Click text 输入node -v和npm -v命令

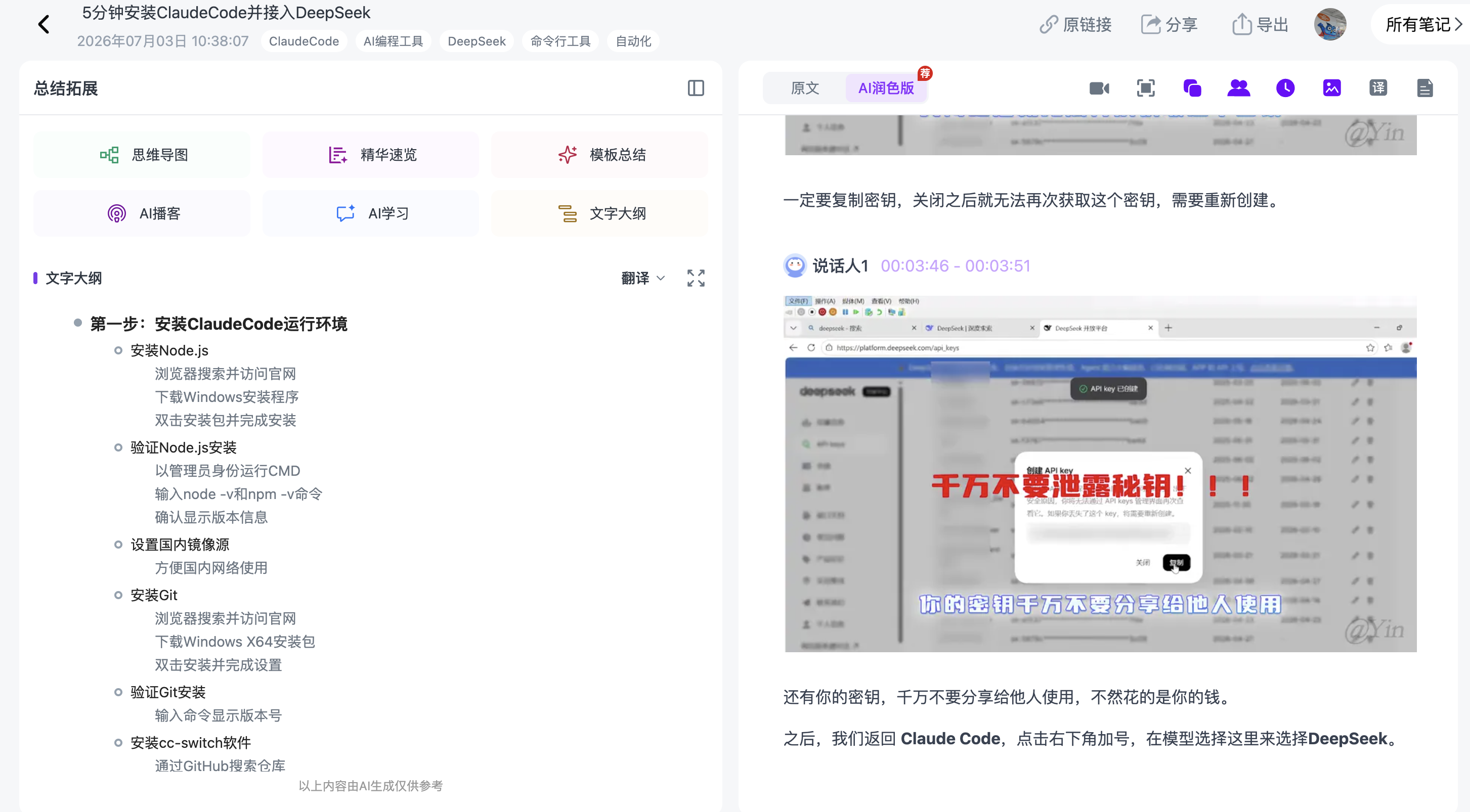click(x=239, y=494)
